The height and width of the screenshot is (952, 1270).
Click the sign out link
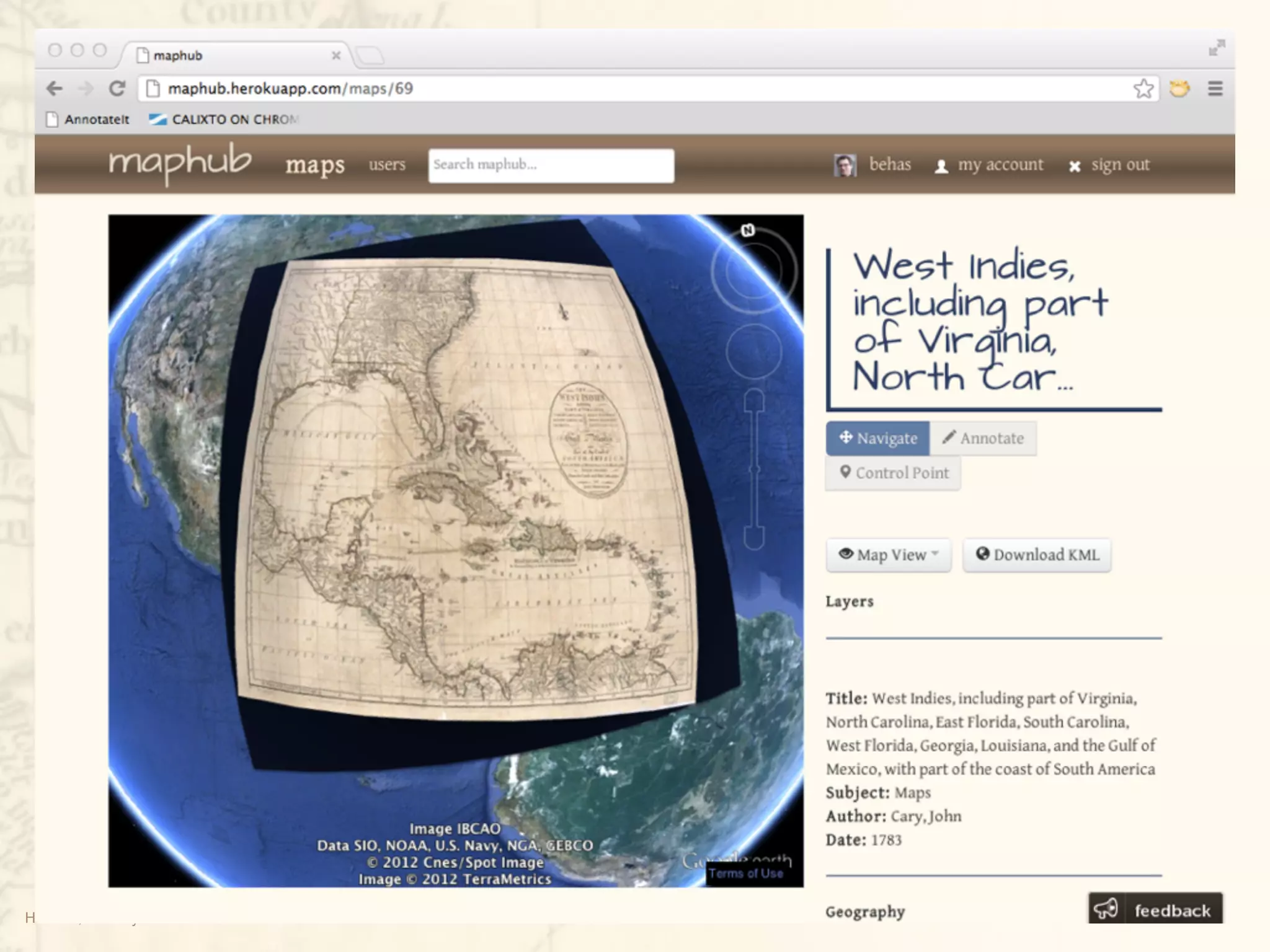(1109, 165)
